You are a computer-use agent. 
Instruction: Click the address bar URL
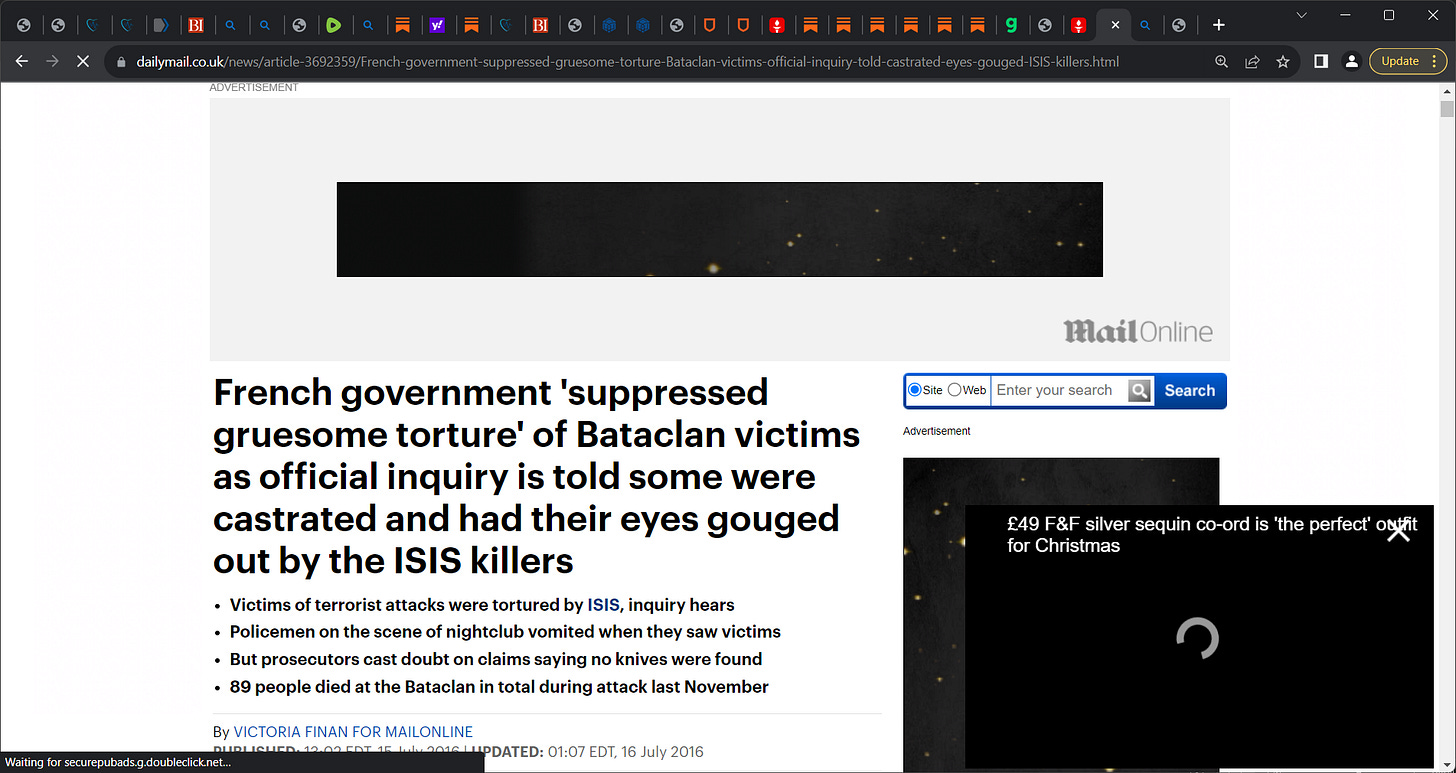coord(628,62)
